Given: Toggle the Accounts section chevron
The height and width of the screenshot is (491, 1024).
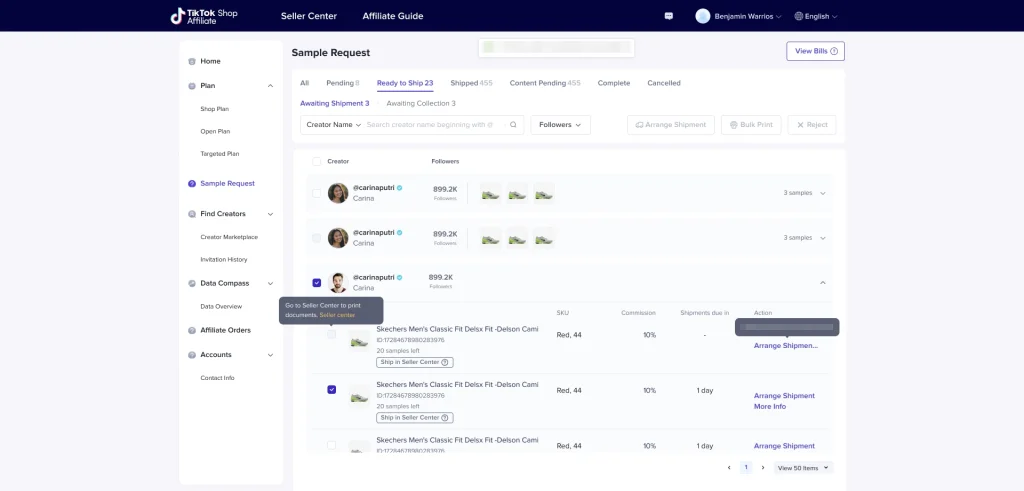Looking at the screenshot, I should tap(270, 355).
